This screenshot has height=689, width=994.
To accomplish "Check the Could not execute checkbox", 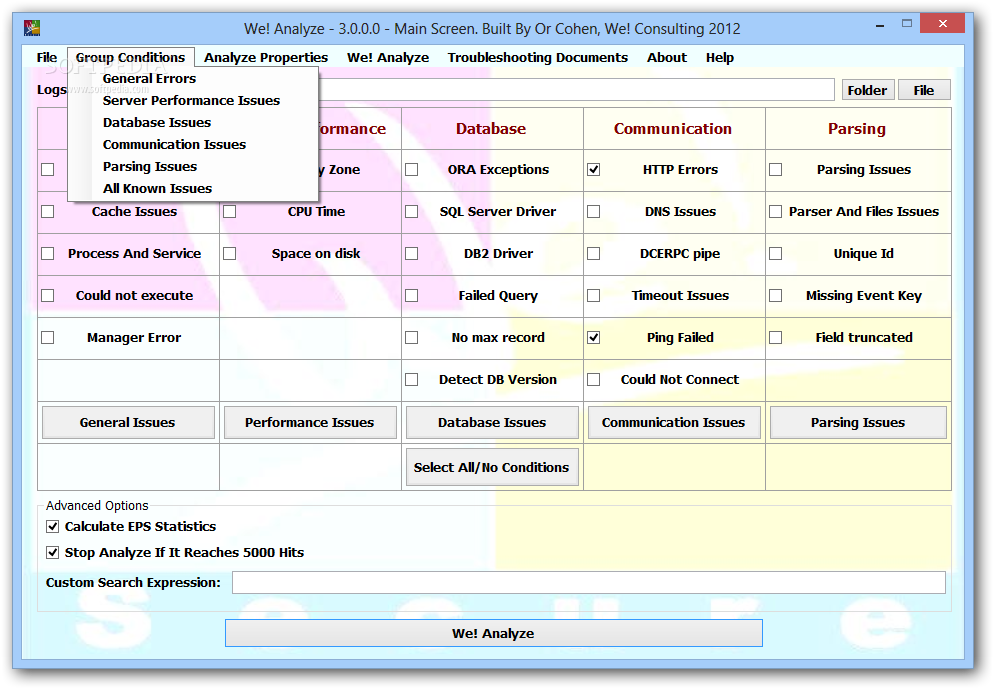I will point(48,295).
